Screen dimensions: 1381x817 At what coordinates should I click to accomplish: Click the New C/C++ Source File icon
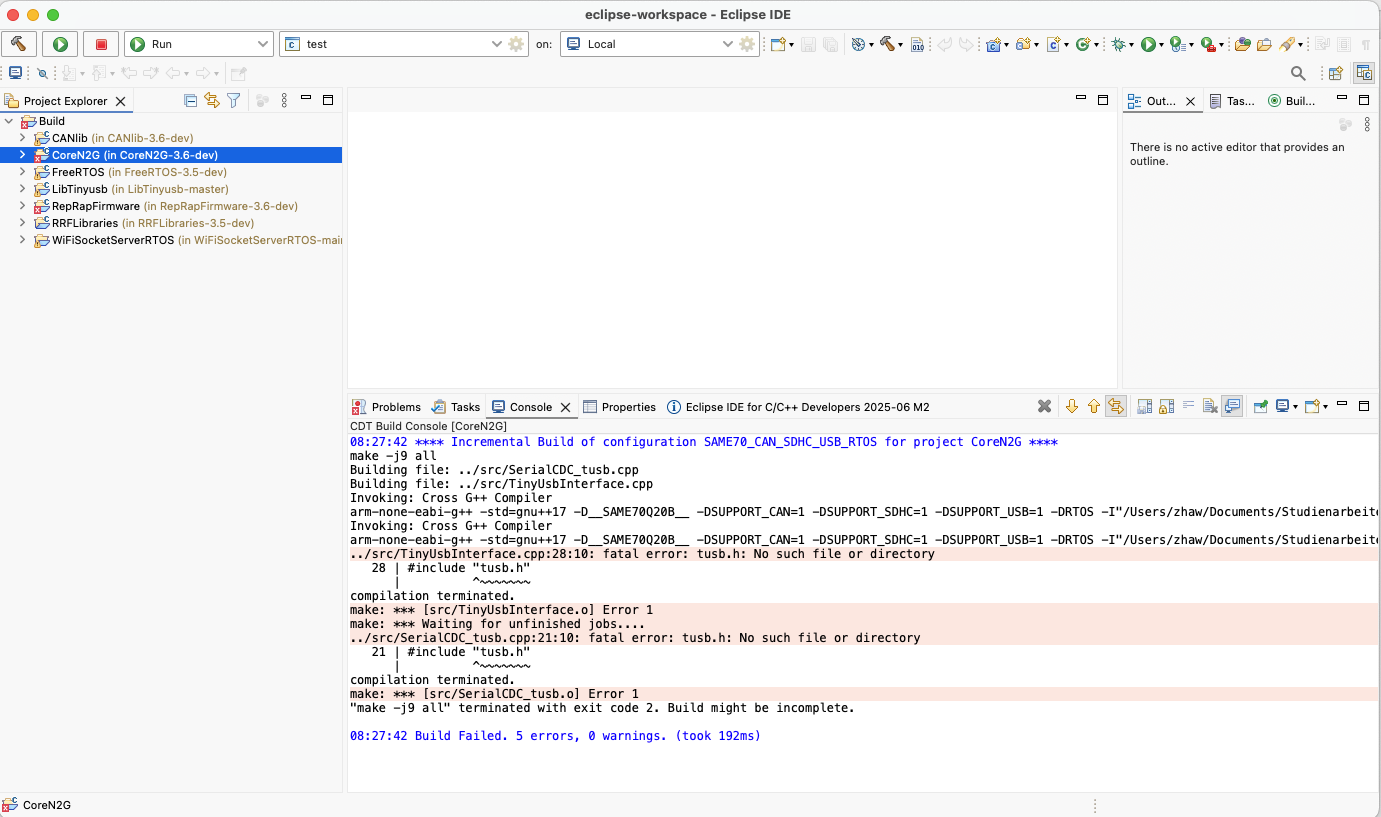click(x=1053, y=44)
